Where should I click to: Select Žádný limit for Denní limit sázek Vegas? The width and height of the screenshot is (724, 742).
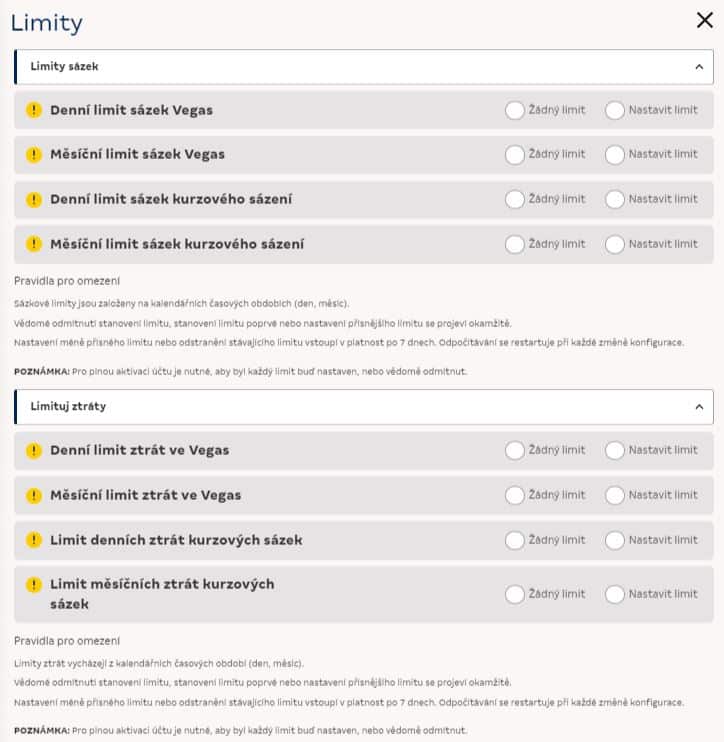514,110
